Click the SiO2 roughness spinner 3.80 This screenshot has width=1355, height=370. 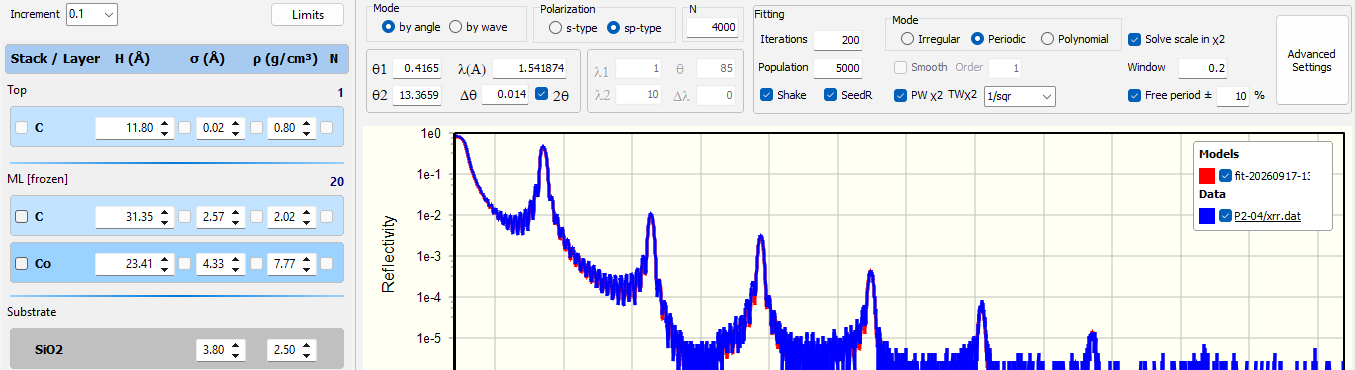pyautogui.click(x=220, y=351)
